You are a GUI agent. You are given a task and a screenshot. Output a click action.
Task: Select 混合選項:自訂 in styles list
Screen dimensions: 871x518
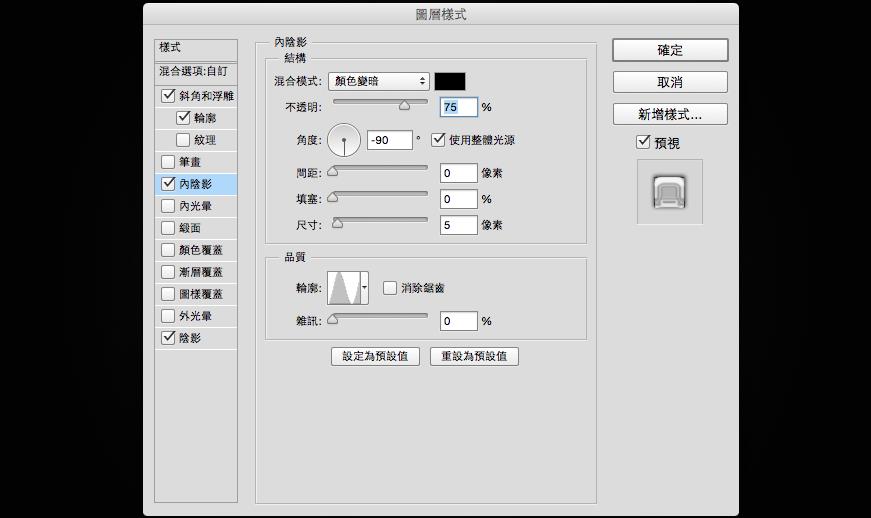196,72
